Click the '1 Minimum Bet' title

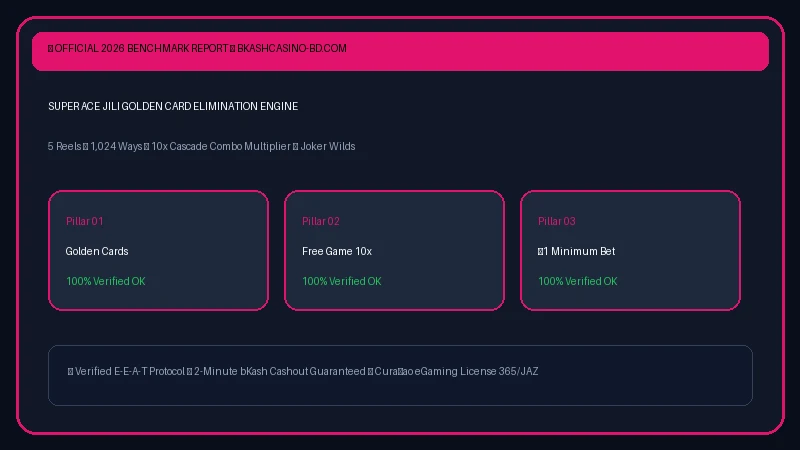577,251
